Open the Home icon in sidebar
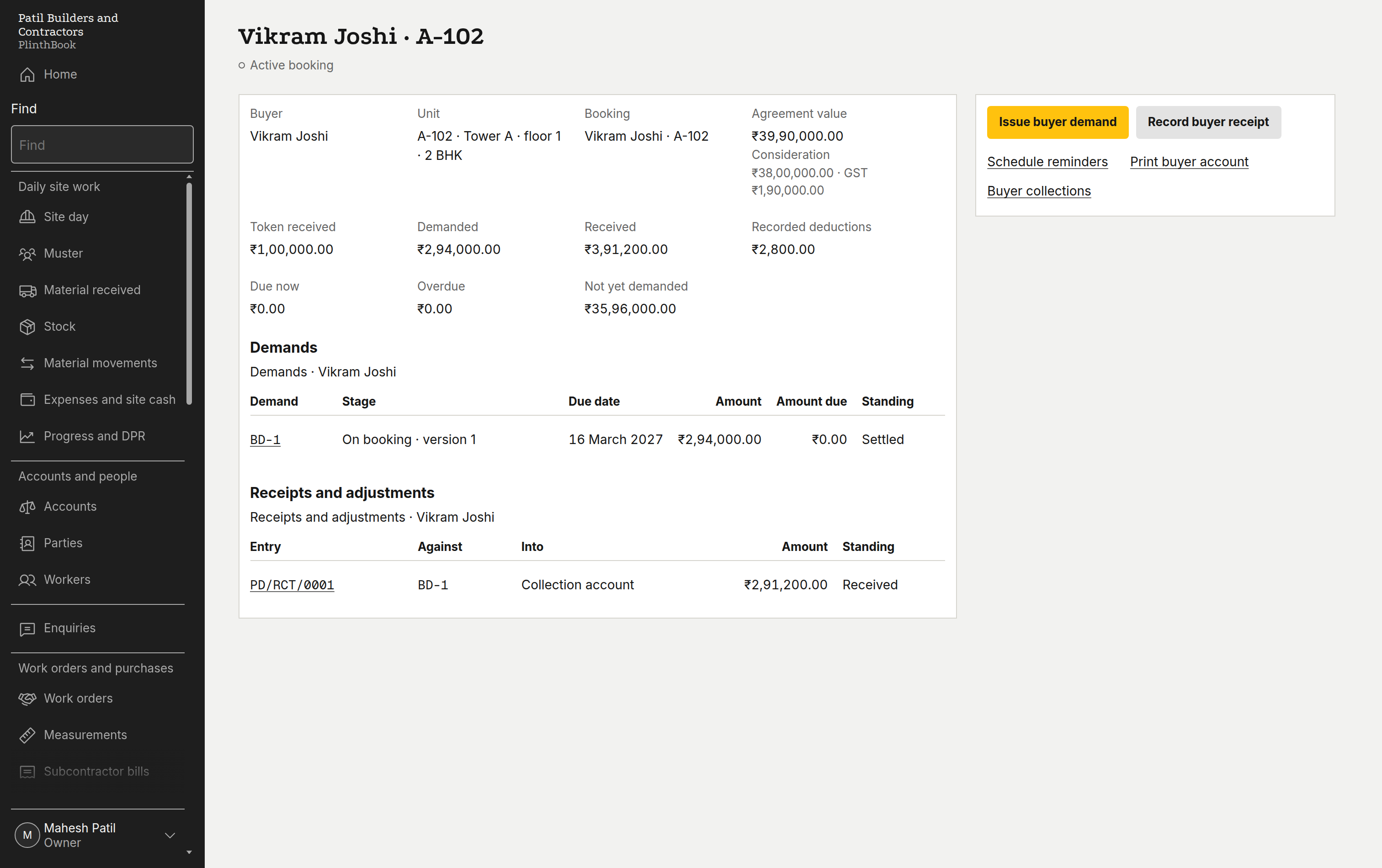Screen dimensions: 1382x868 coord(27,74)
